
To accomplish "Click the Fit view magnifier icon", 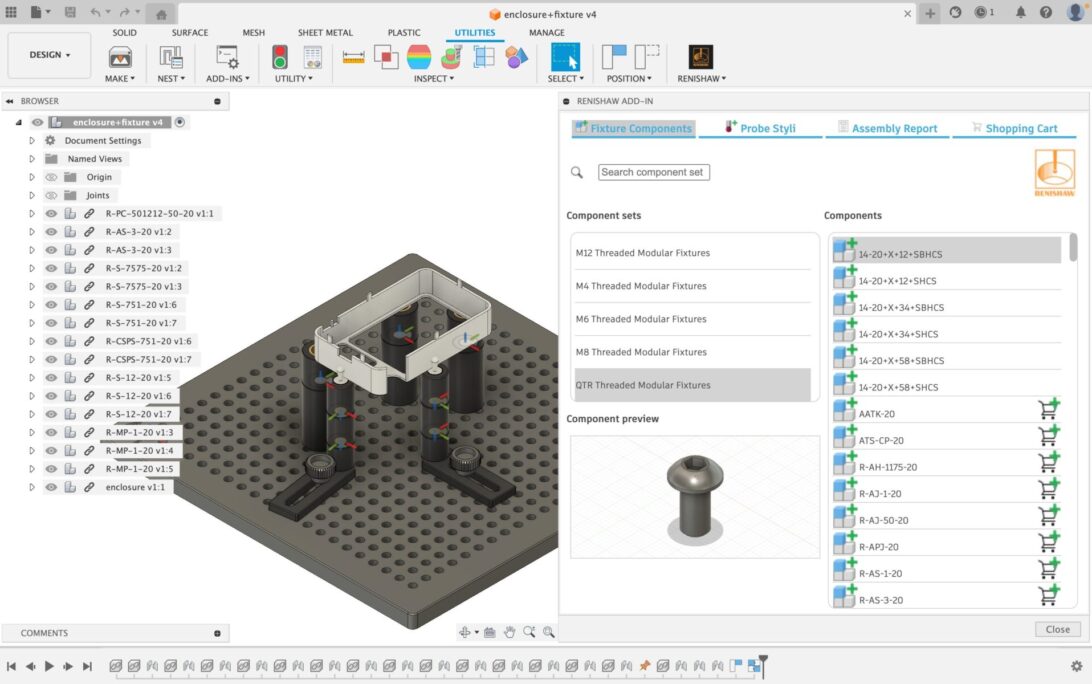I will tap(548, 632).
